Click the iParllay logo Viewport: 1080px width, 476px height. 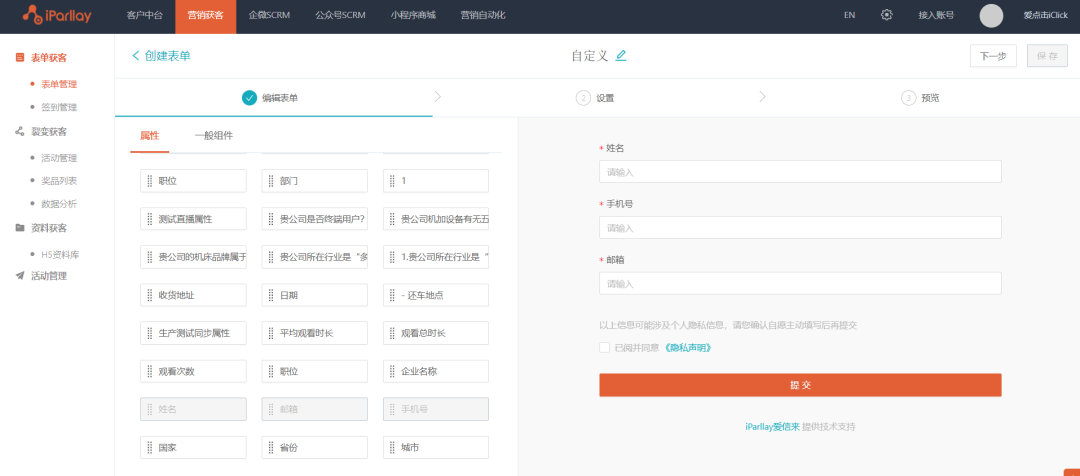click(59, 15)
